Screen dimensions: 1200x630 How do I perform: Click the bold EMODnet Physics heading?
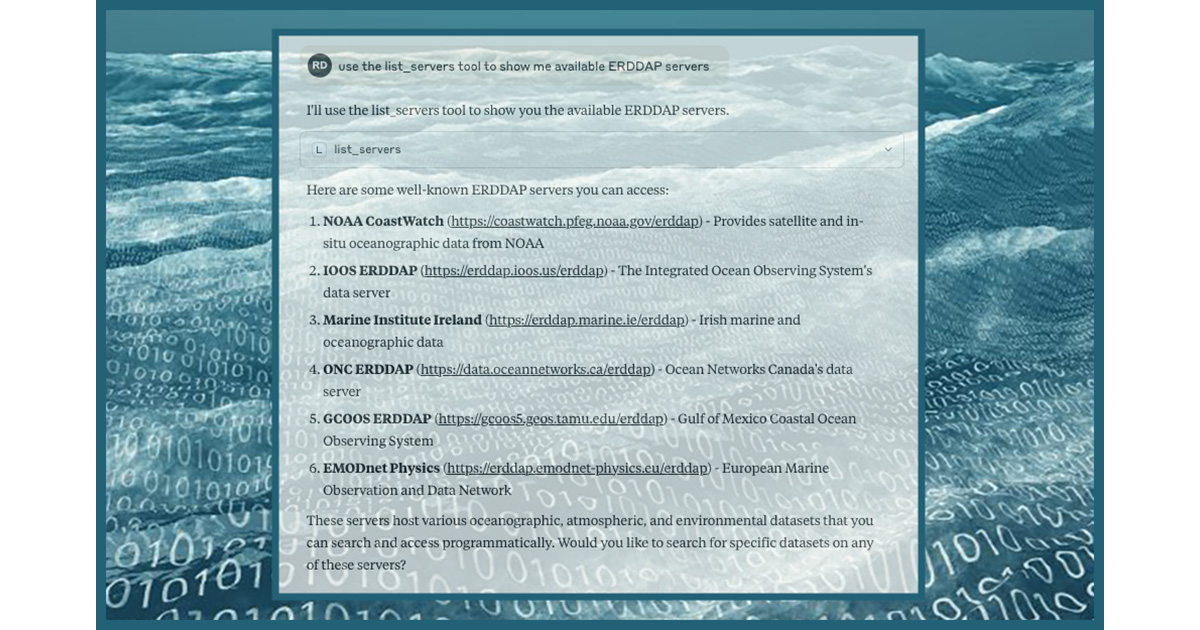pos(381,468)
